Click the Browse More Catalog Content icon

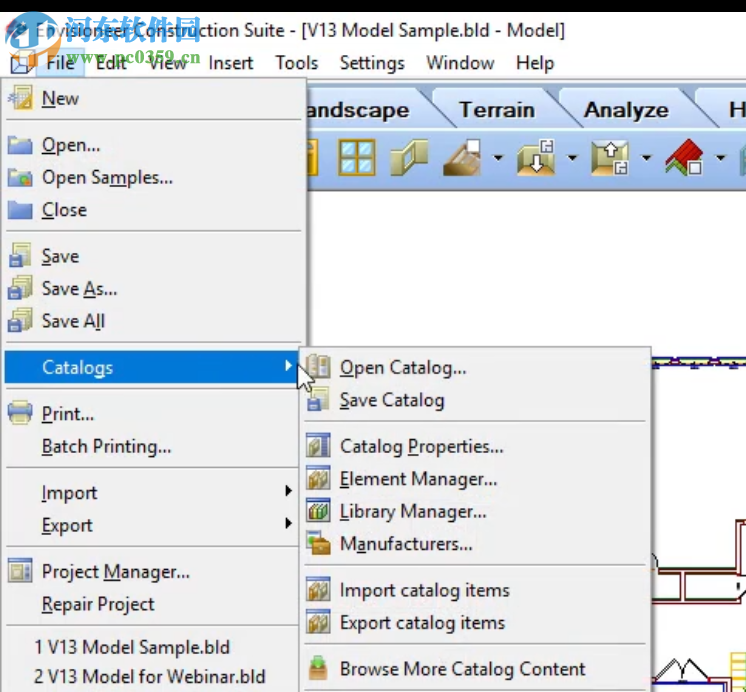point(318,668)
